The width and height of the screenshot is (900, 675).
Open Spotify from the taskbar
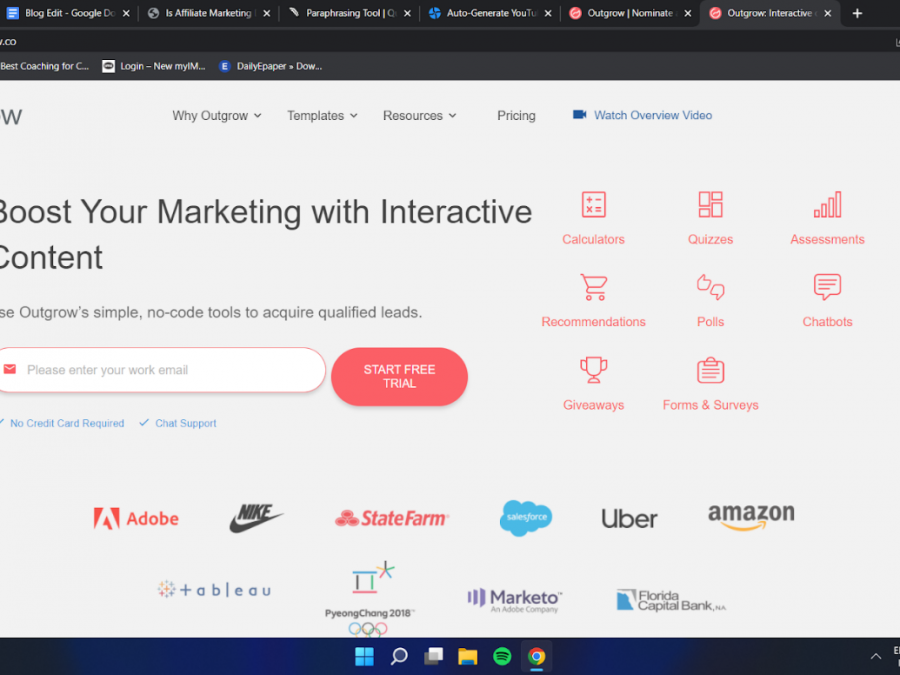tap(502, 657)
